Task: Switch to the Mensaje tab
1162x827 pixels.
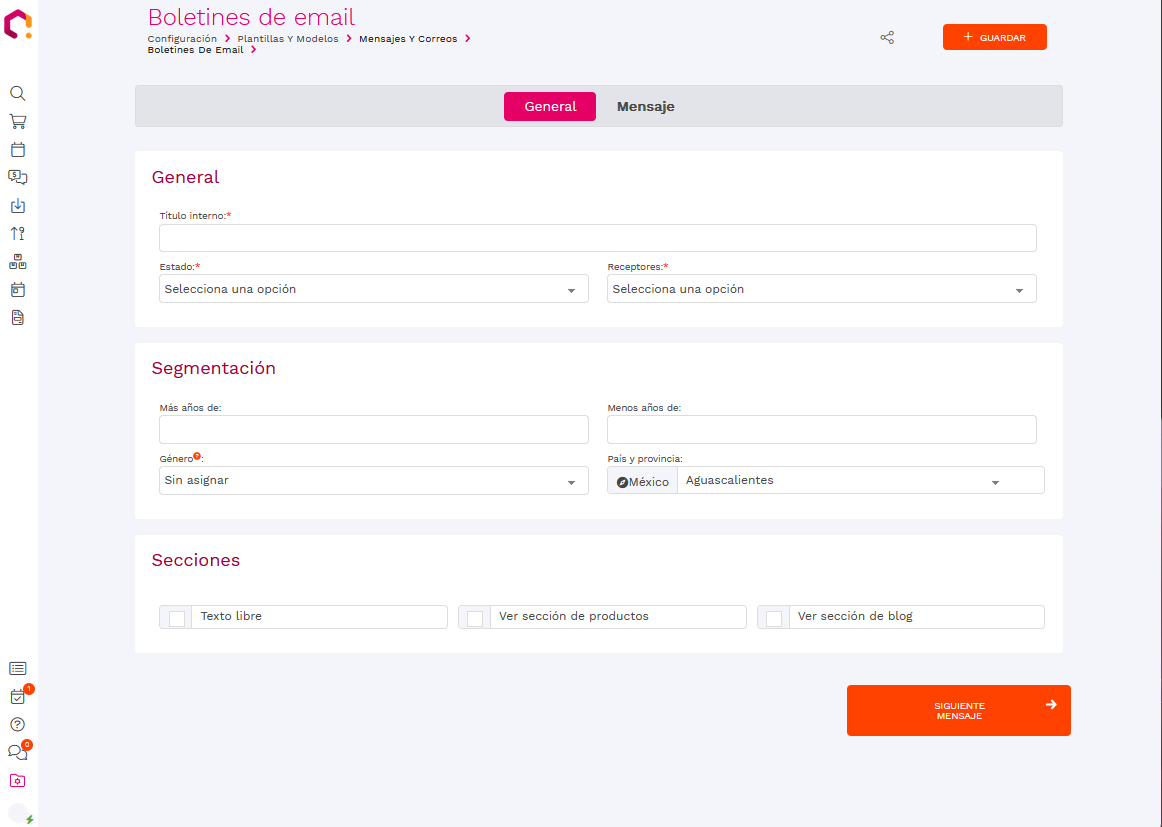Action: [x=645, y=107]
